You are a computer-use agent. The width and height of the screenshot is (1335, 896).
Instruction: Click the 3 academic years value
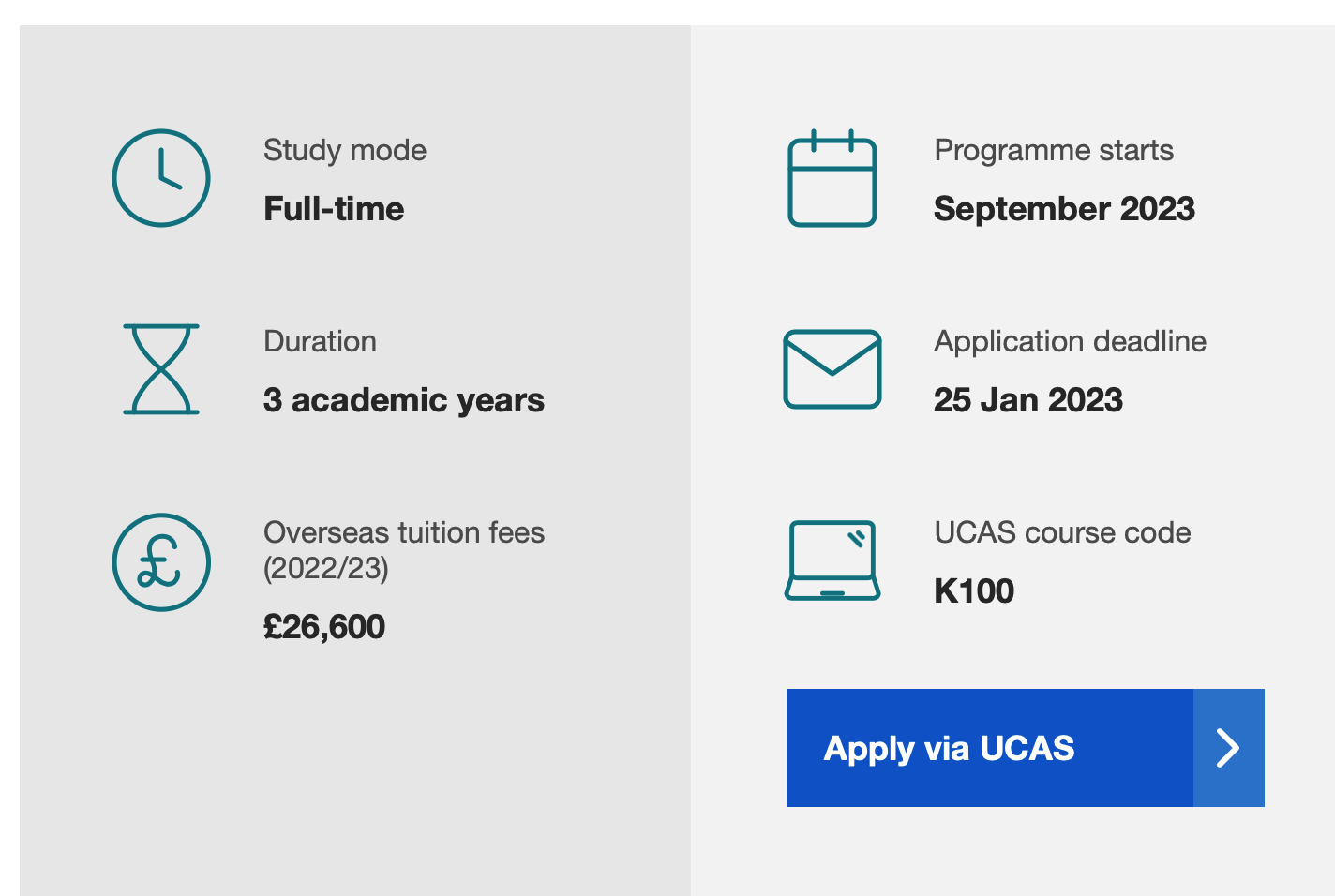click(x=404, y=399)
